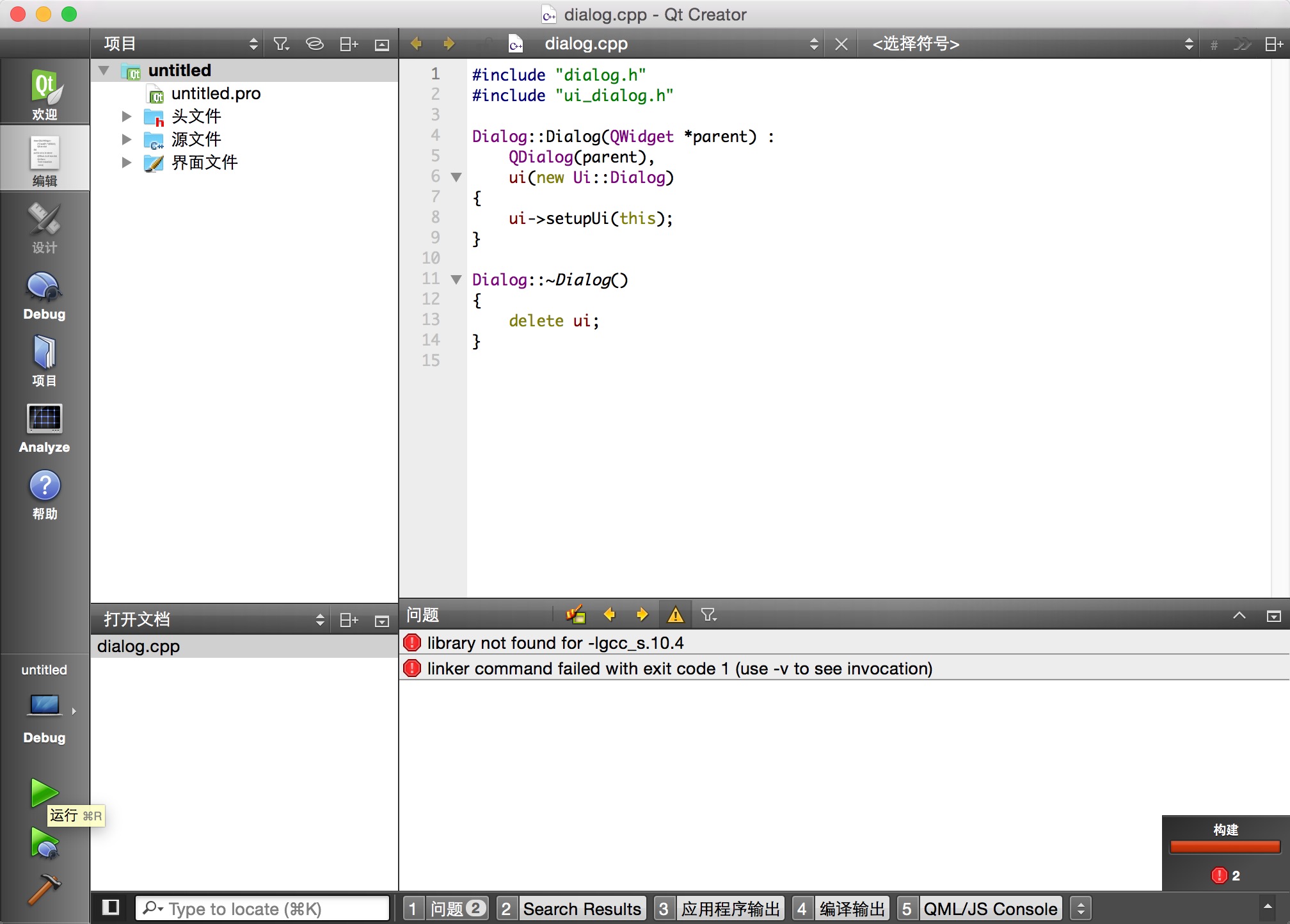
Task: Maximize the Issues output pane
Action: [1239, 616]
